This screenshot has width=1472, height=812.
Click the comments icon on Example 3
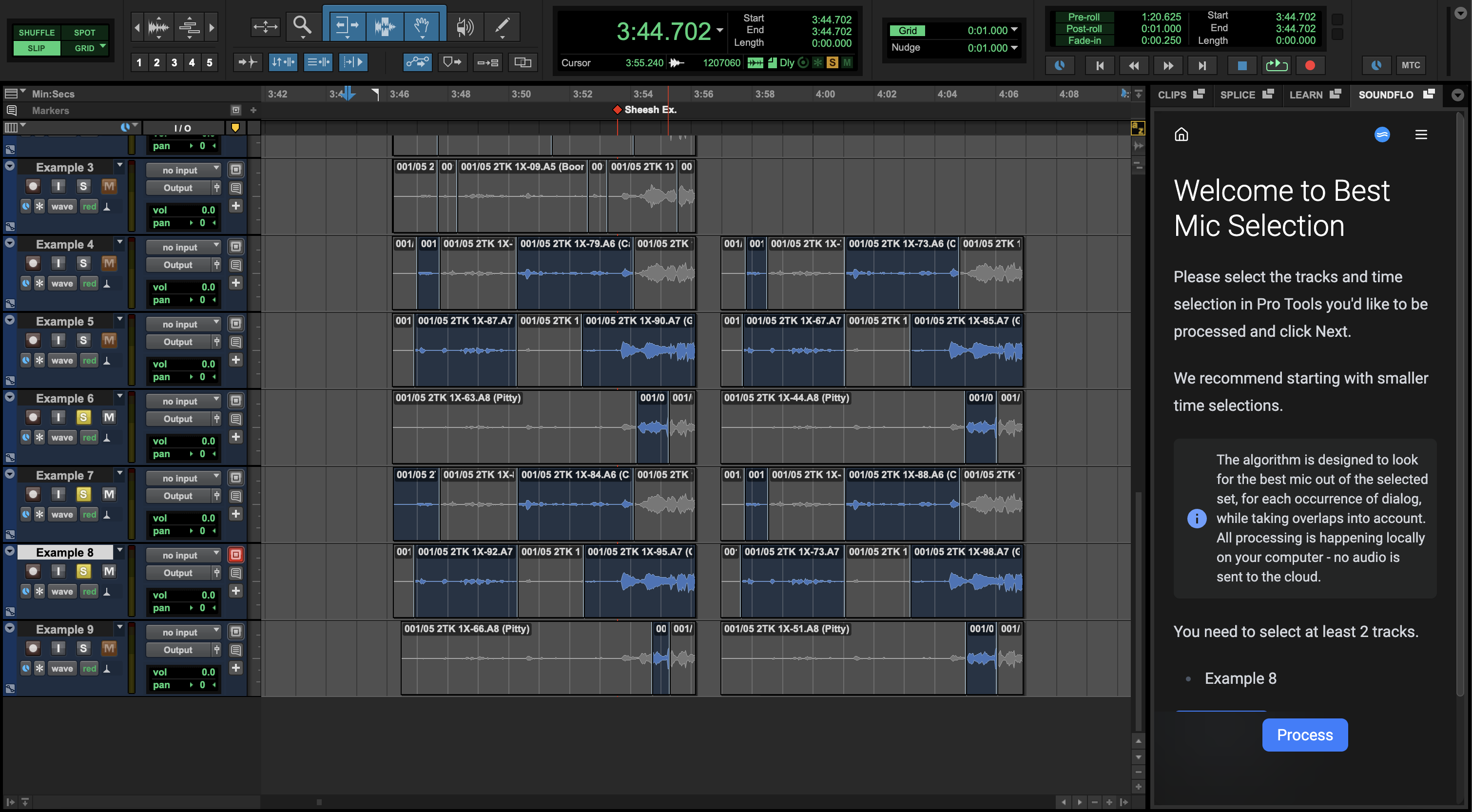coord(235,188)
